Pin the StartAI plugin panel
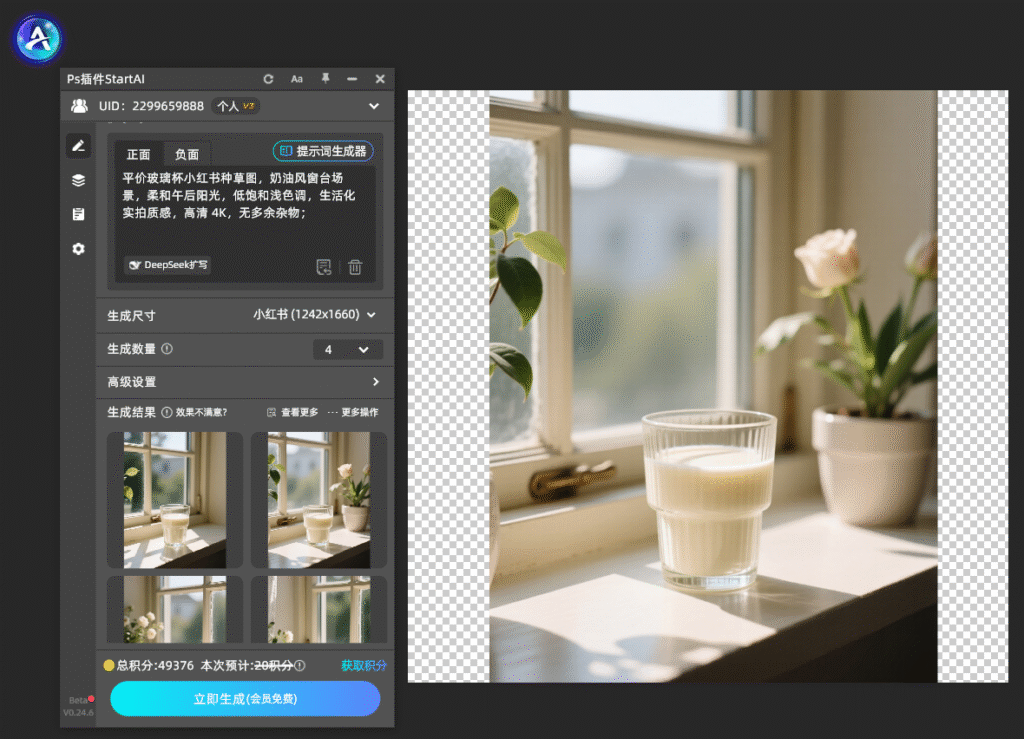The height and width of the screenshot is (739, 1024). pos(325,78)
